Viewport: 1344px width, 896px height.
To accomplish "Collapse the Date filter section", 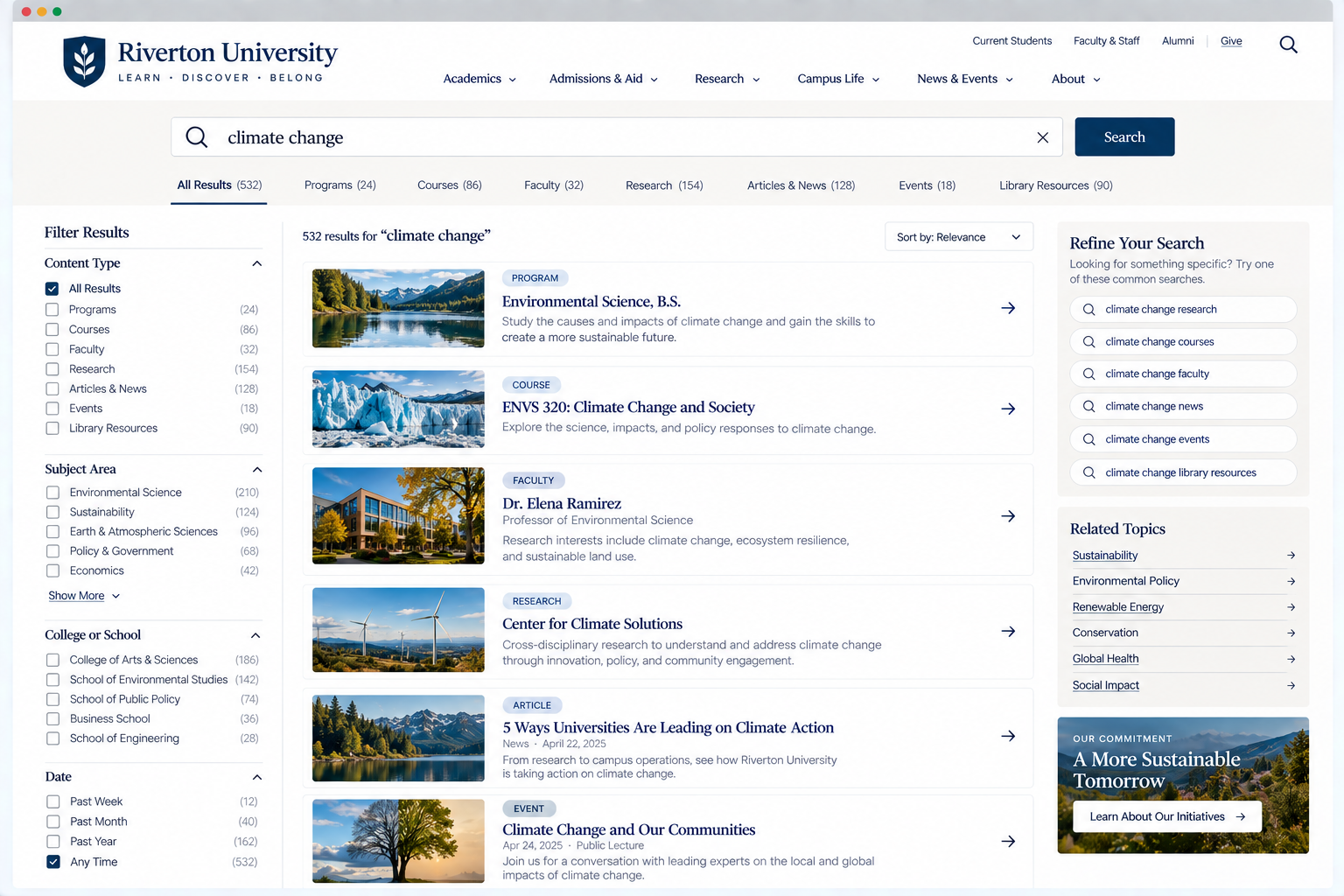I will pyautogui.click(x=256, y=777).
